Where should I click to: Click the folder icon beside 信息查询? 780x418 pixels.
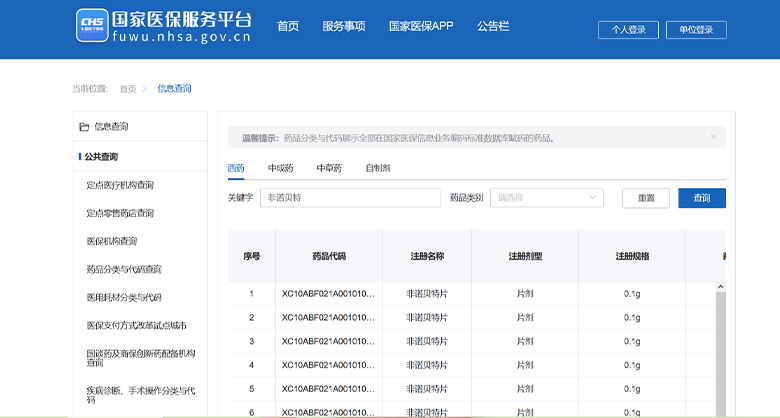(84, 127)
